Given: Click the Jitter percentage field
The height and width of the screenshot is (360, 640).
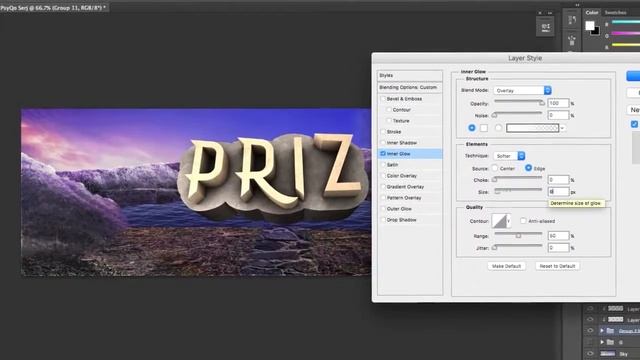Looking at the screenshot, I should 558,248.
